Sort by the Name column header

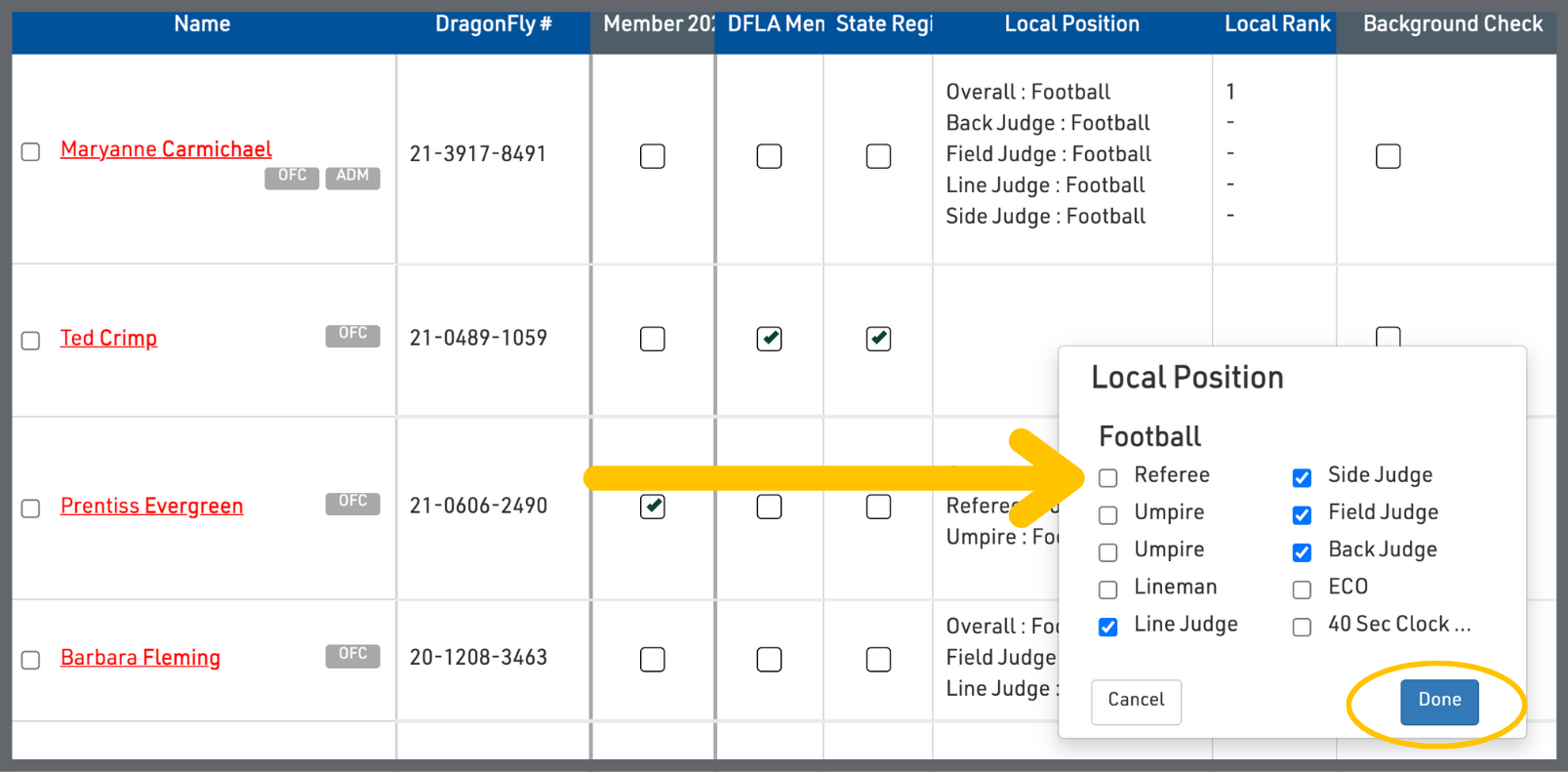pyautogui.click(x=202, y=24)
